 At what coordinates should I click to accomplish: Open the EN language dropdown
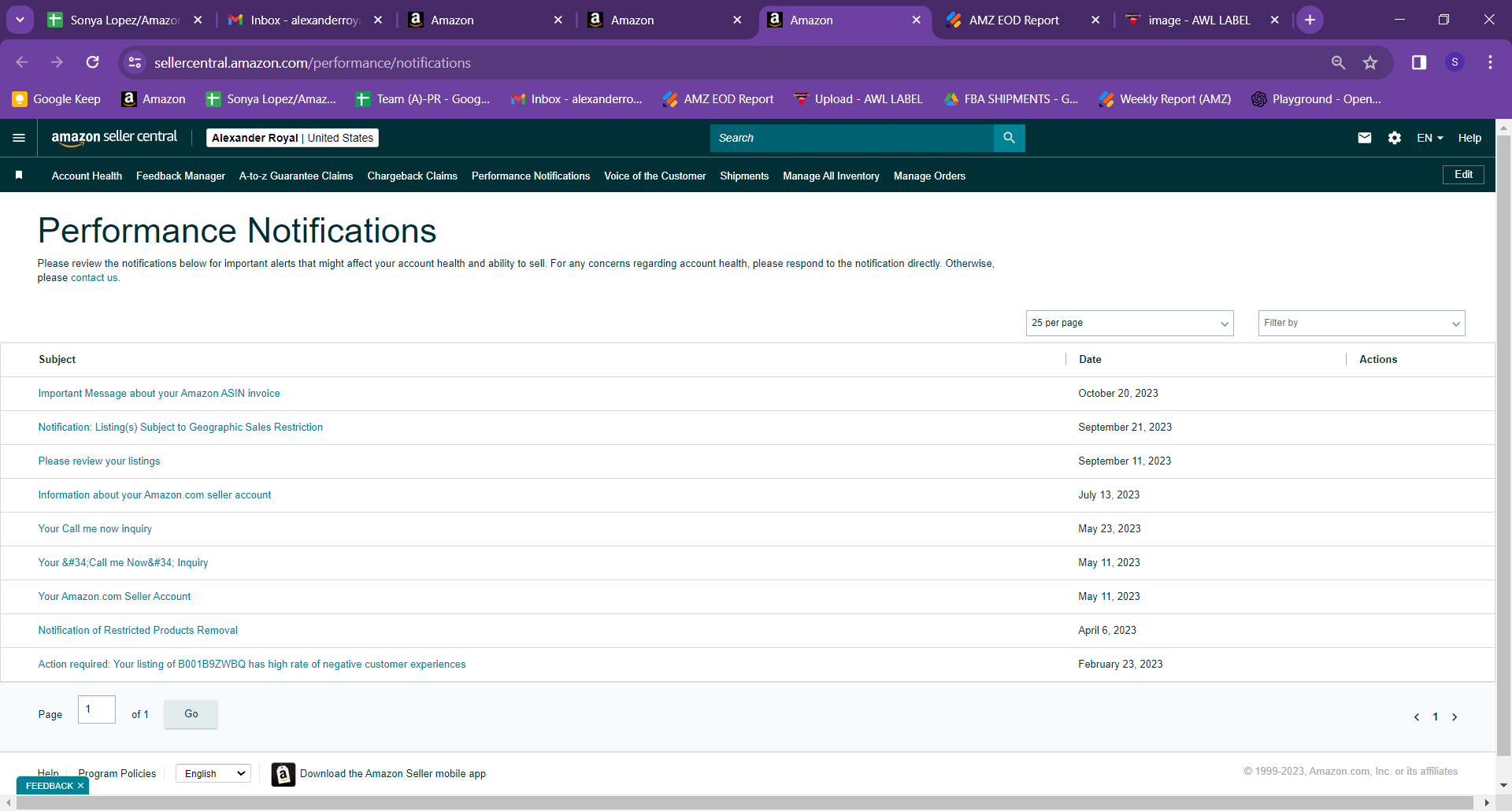[x=1430, y=138]
